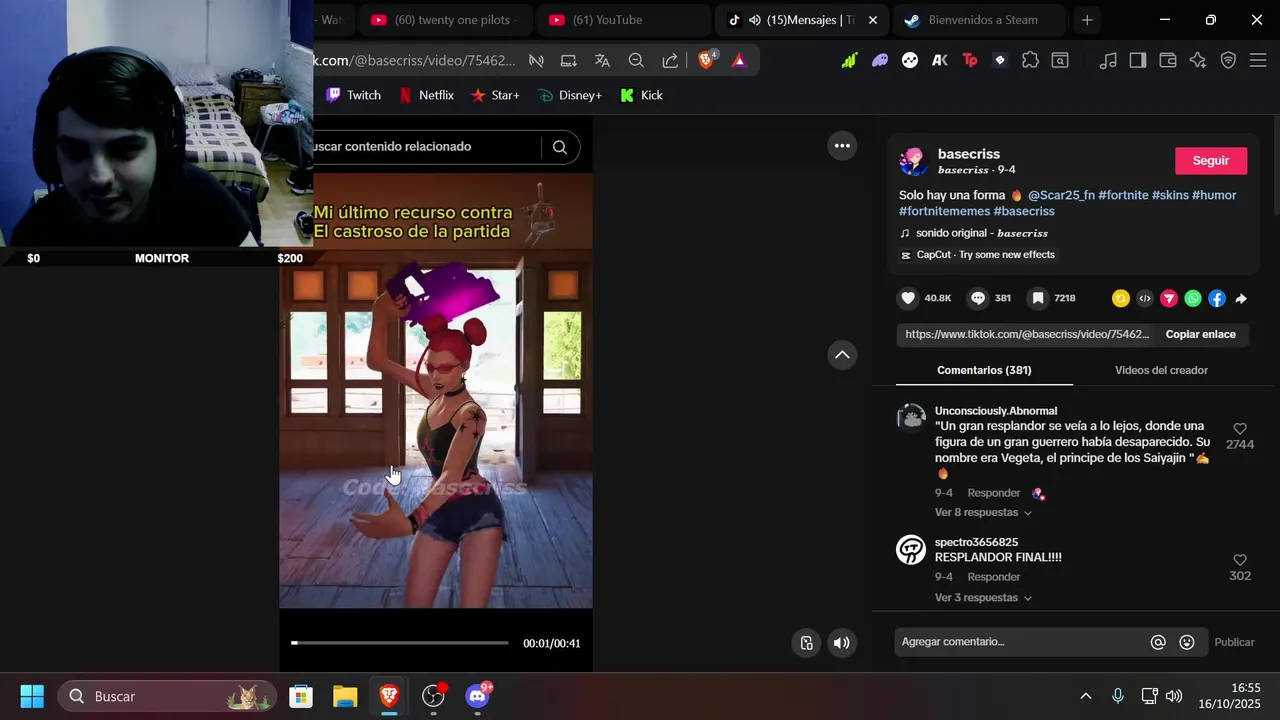Insert a mention with the @ icon
The width and height of the screenshot is (1280, 720).
point(1158,642)
